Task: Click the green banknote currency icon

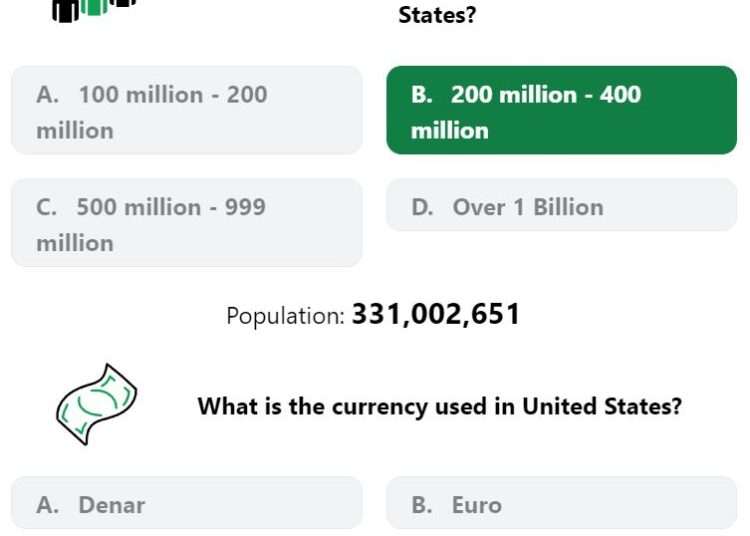Action: coord(97,405)
